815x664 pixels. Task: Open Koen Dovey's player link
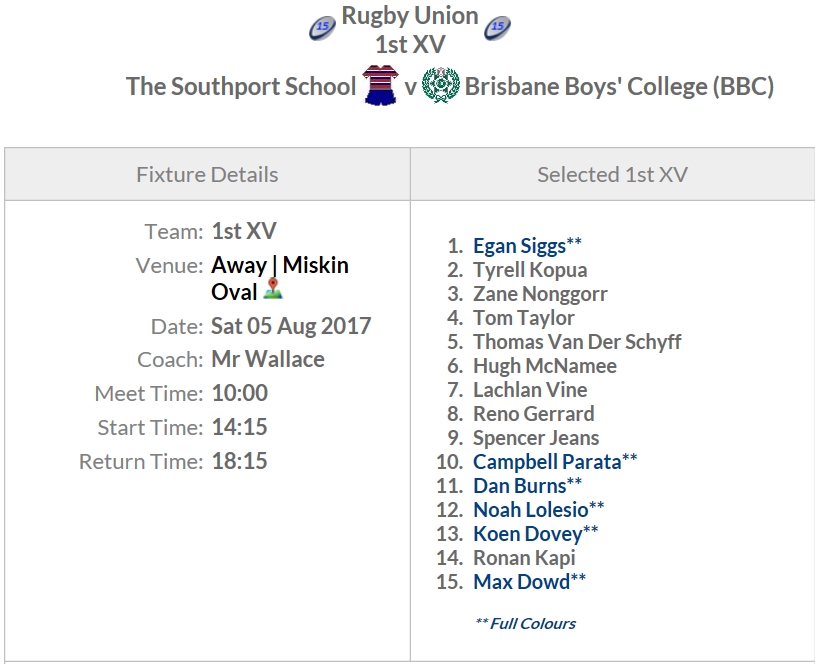click(527, 534)
